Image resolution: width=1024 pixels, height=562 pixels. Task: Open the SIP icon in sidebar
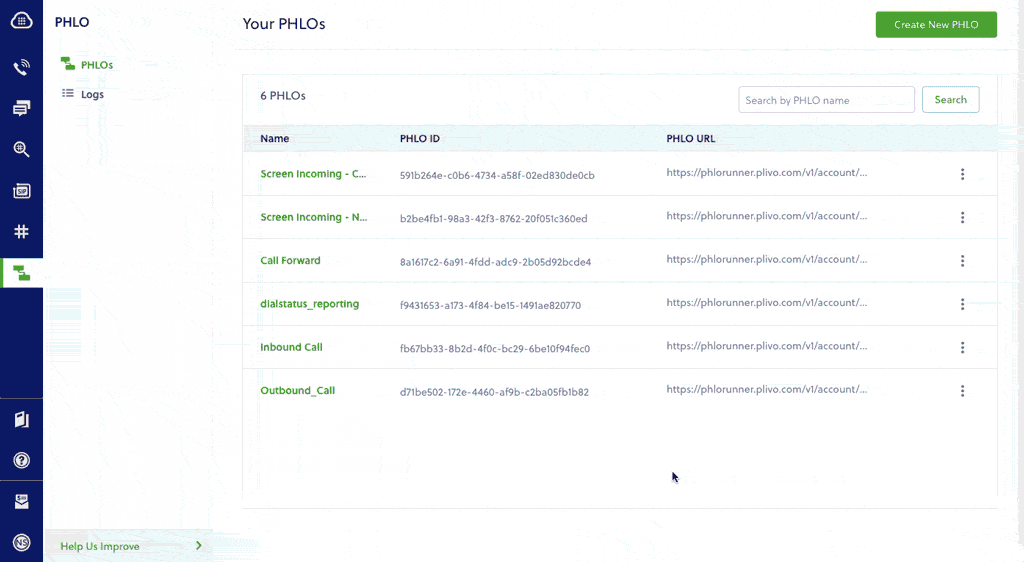[x=22, y=191]
